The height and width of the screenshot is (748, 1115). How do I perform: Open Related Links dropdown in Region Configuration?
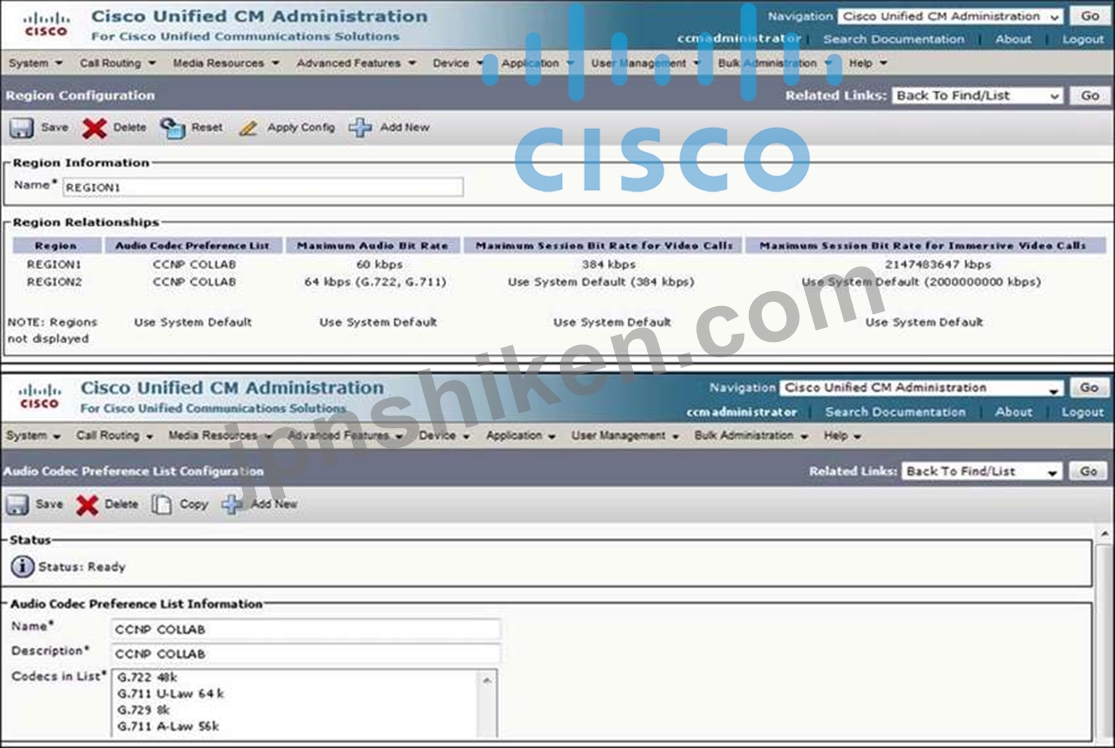[x=977, y=96]
